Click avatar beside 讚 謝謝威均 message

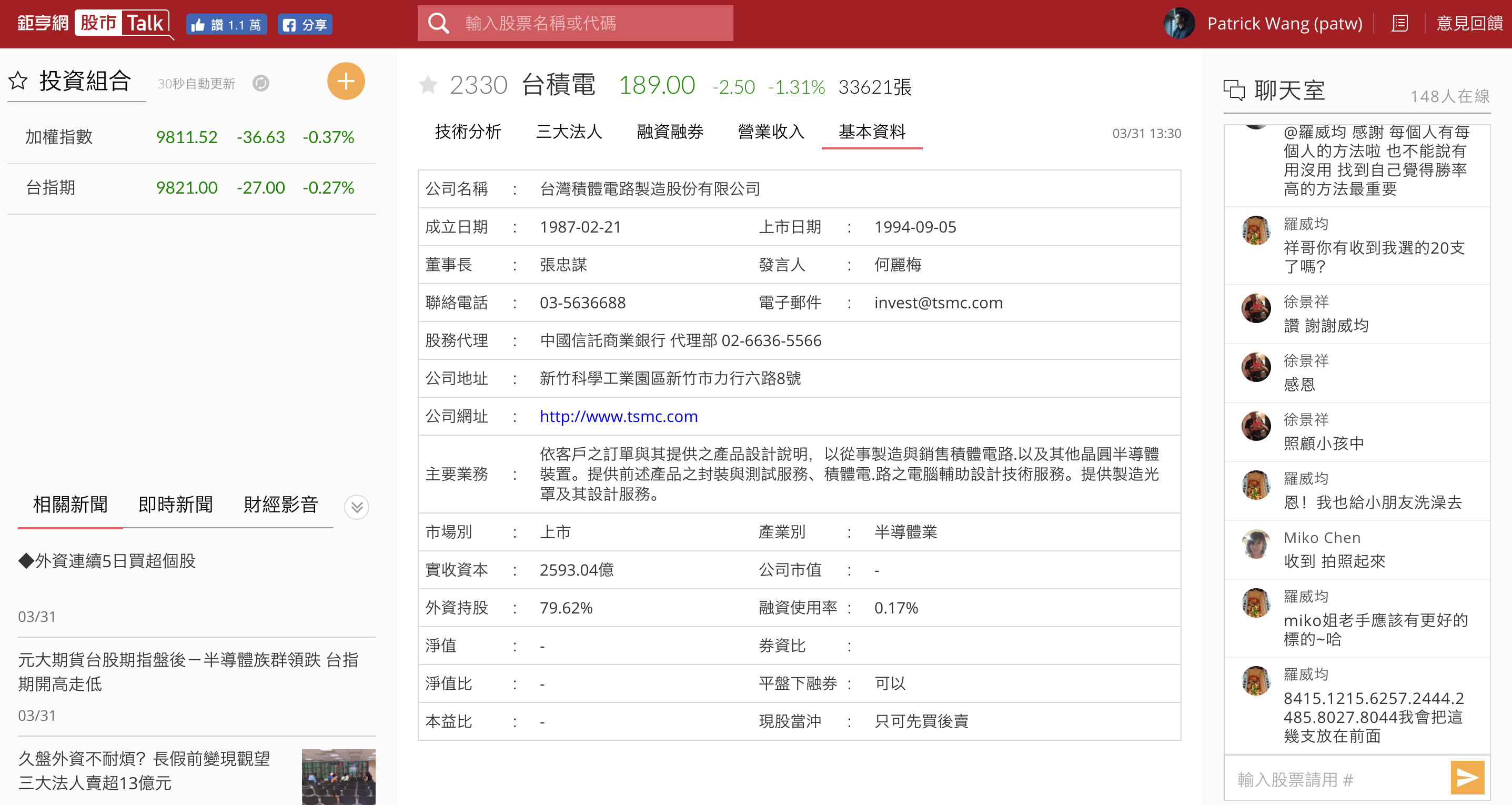[x=1255, y=308]
